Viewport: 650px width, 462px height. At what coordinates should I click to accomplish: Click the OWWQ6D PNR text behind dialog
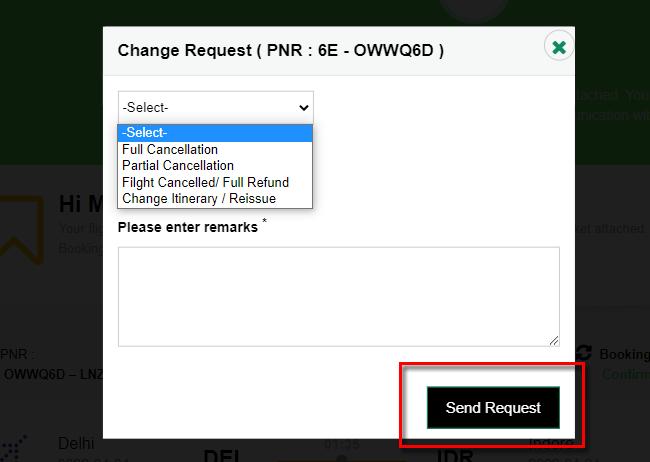pyautogui.click(x=34, y=374)
